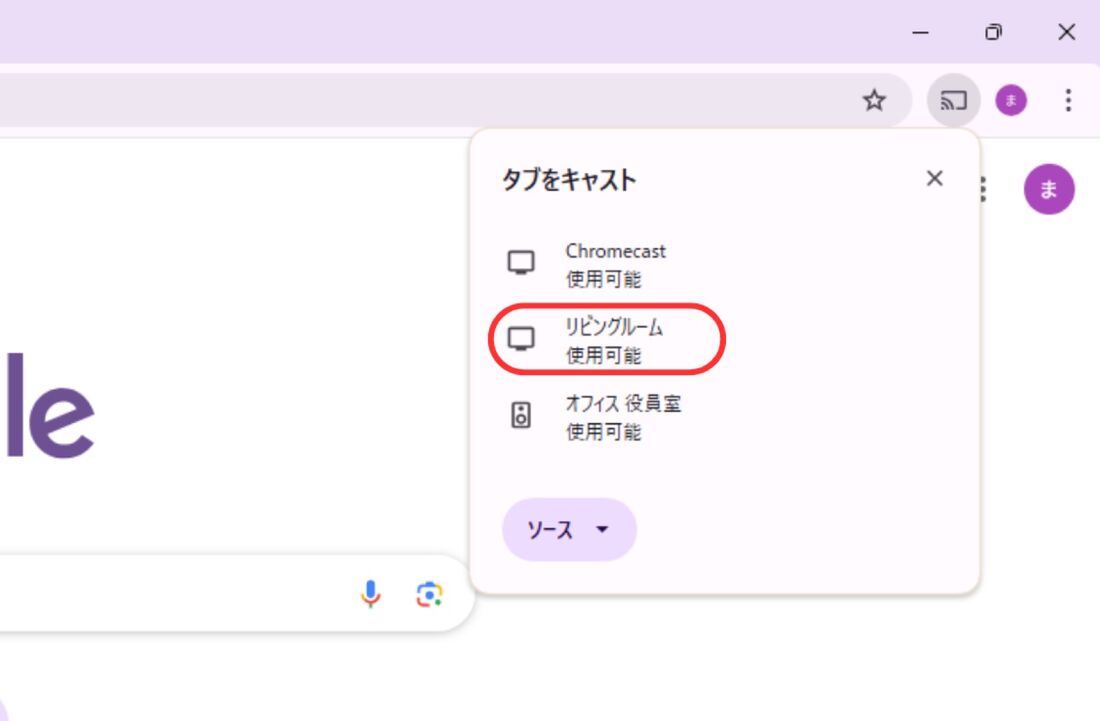1100x721 pixels.
Task: Click the Google account avatar on the page
Action: (1049, 189)
